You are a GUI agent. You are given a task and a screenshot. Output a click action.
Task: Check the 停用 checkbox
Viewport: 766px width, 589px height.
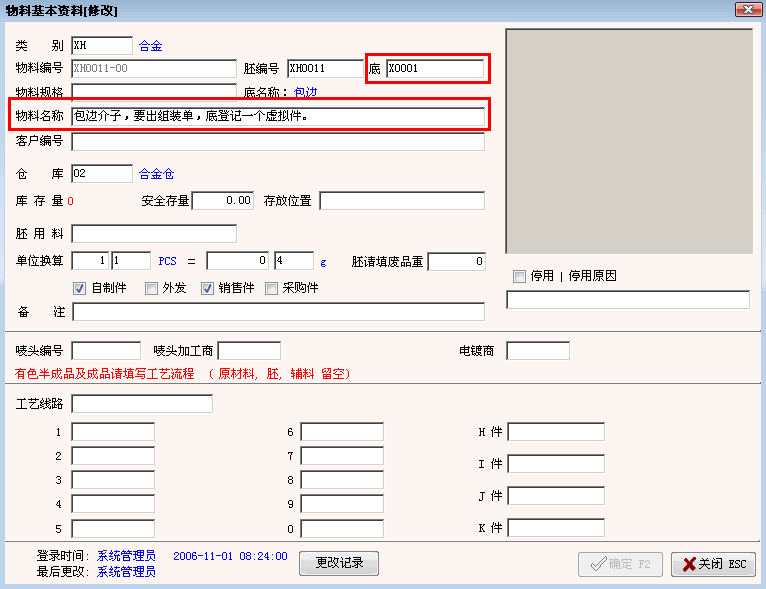point(519,276)
